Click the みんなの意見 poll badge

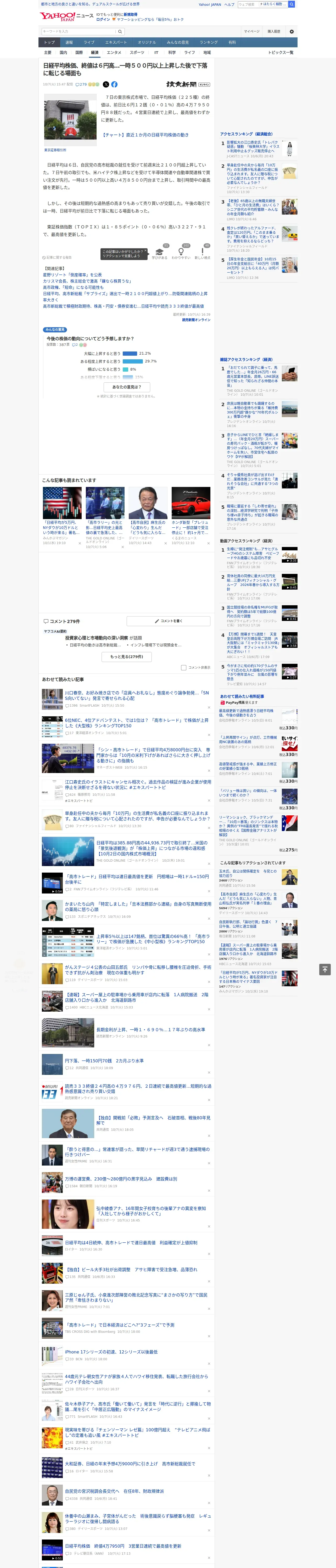click(55, 329)
